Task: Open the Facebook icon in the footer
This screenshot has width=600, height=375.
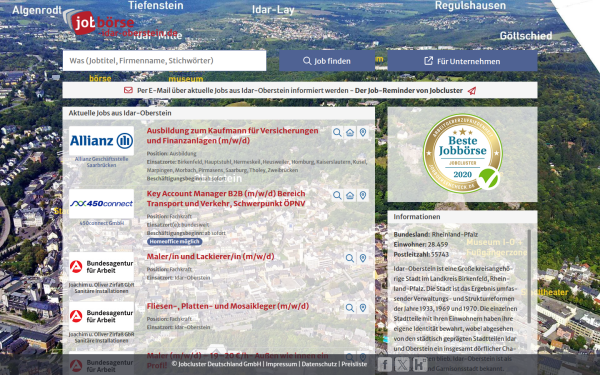Action: (385, 364)
